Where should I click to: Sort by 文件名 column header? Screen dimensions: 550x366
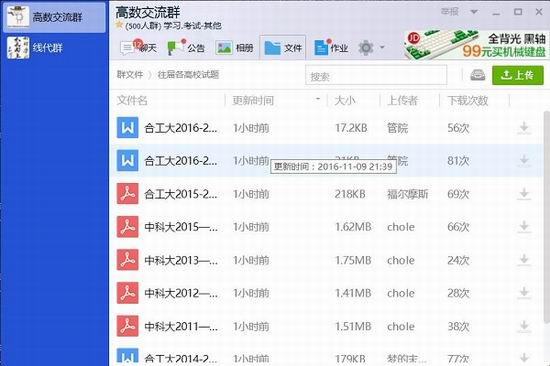132,101
